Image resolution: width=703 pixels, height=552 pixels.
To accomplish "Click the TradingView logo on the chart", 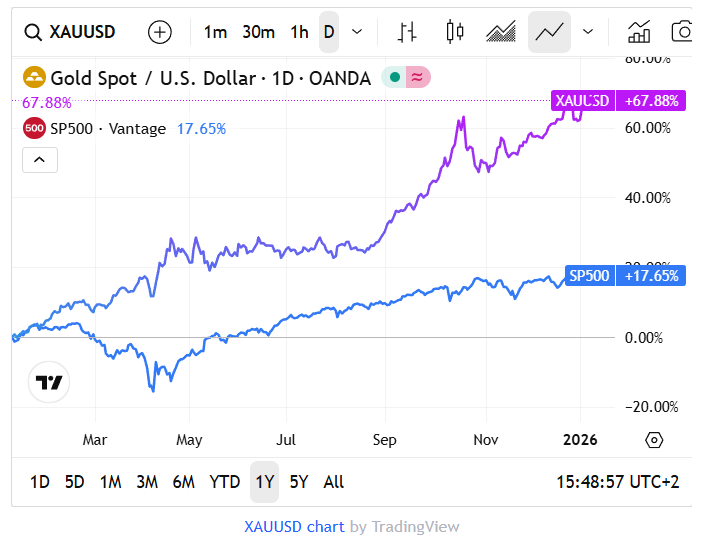I will click(49, 382).
